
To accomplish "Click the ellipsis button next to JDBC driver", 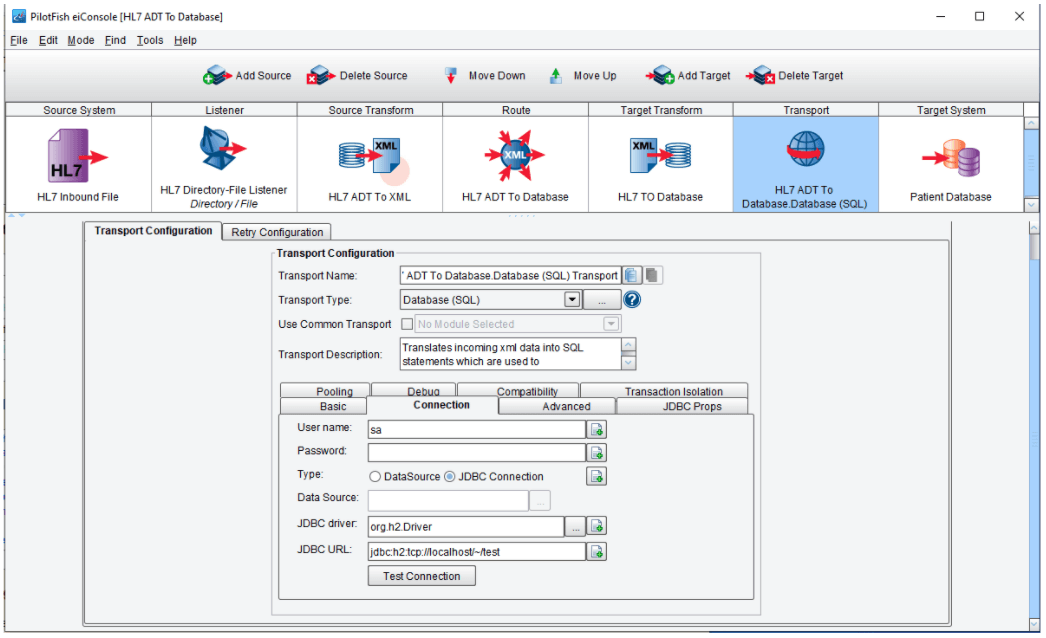I will (x=575, y=527).
